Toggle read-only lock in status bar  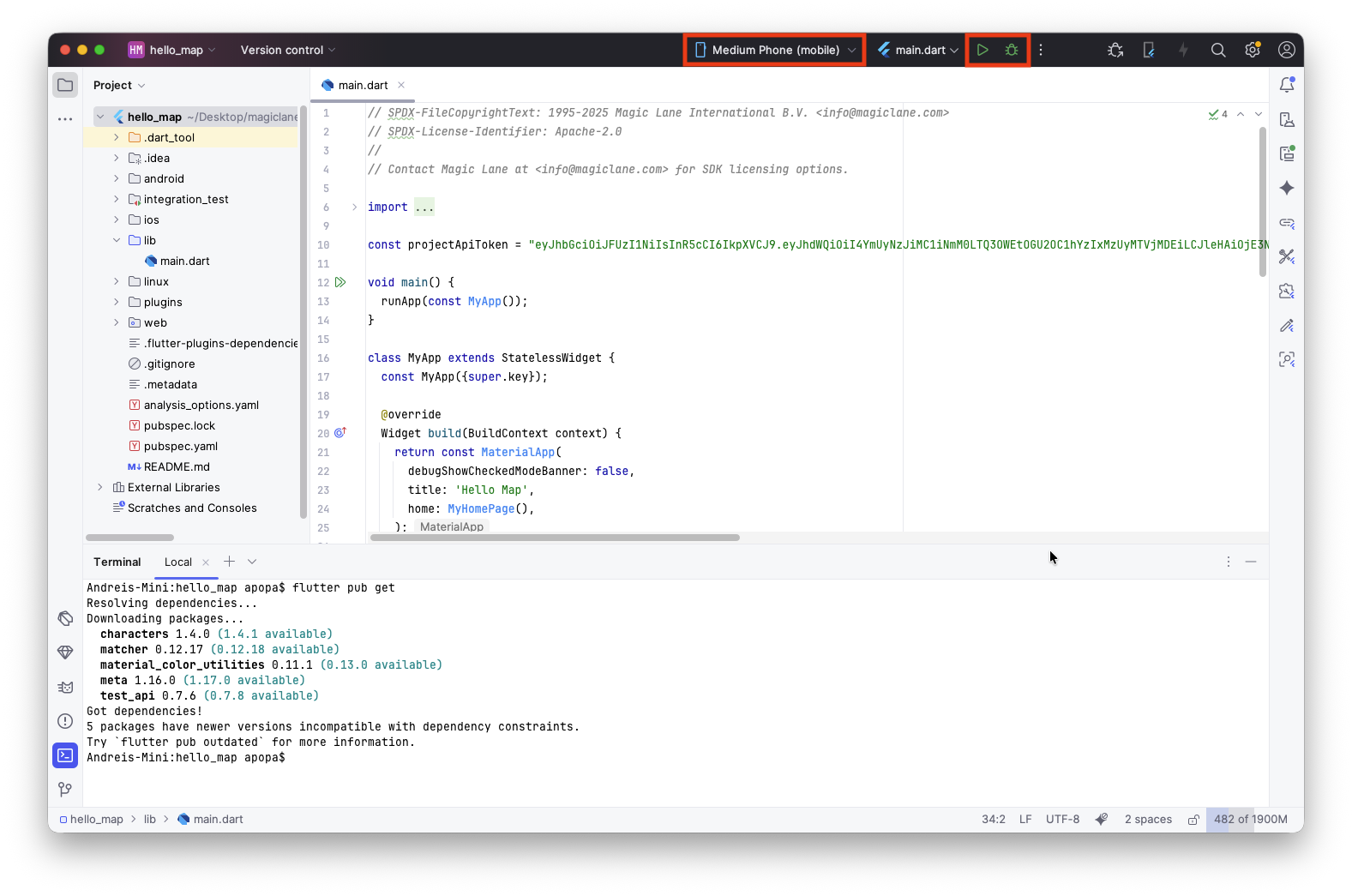1193,820
